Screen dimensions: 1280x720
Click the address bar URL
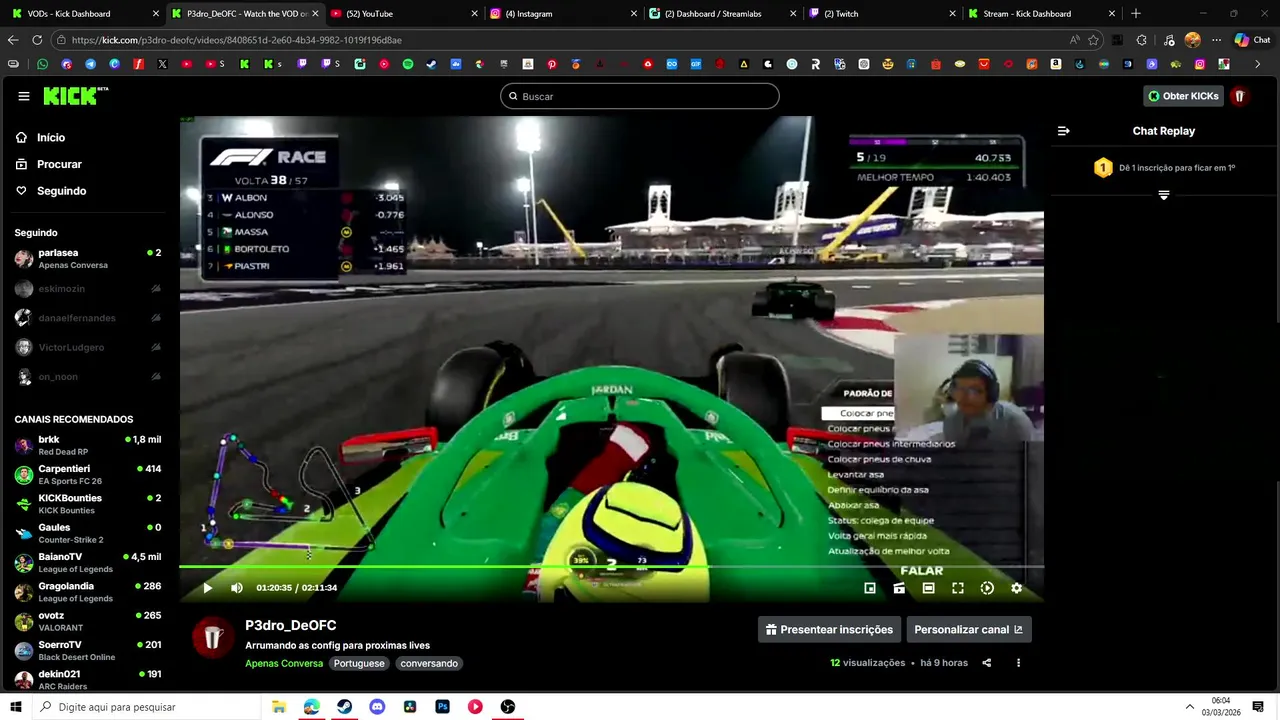pyautogui.click(x=236, y=40)
